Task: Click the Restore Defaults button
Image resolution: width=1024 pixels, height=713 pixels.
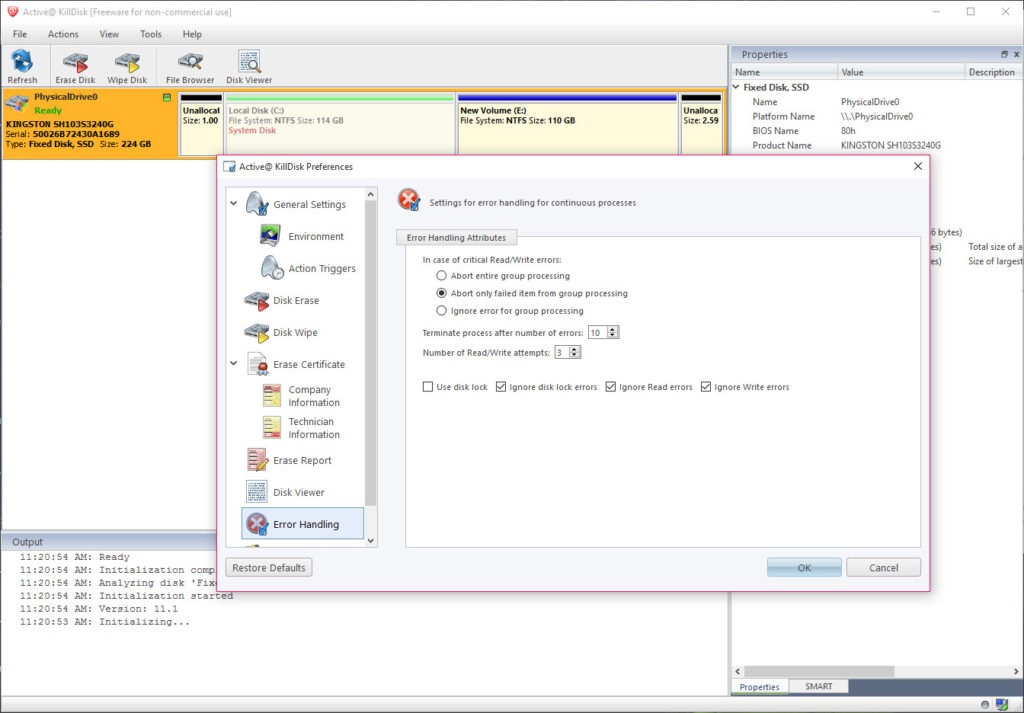Action: 269,567
